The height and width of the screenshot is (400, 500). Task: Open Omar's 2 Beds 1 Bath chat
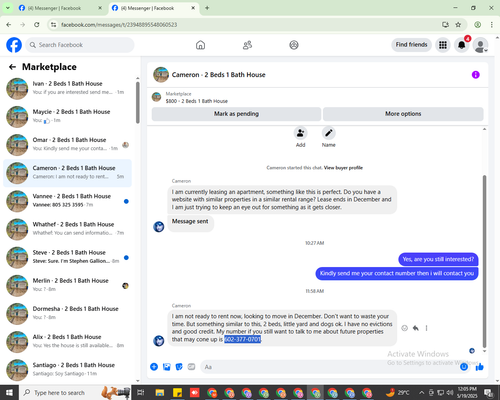pyautogui.click(x=68, y=145)
